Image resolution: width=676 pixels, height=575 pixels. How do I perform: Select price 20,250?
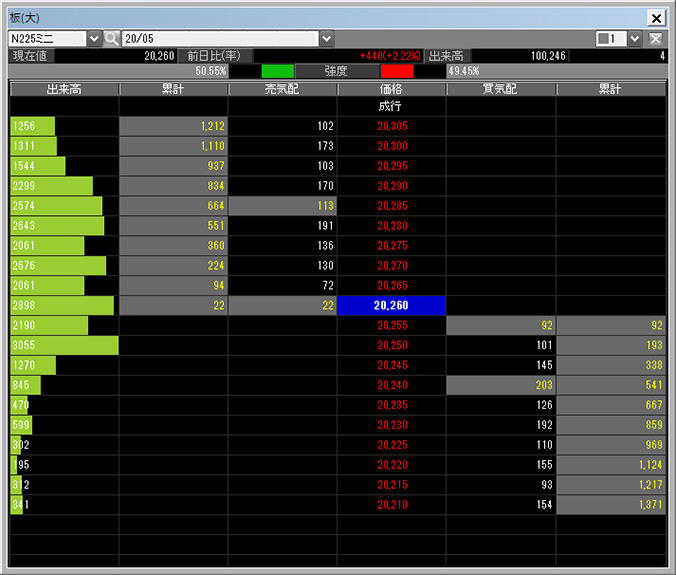392,345
